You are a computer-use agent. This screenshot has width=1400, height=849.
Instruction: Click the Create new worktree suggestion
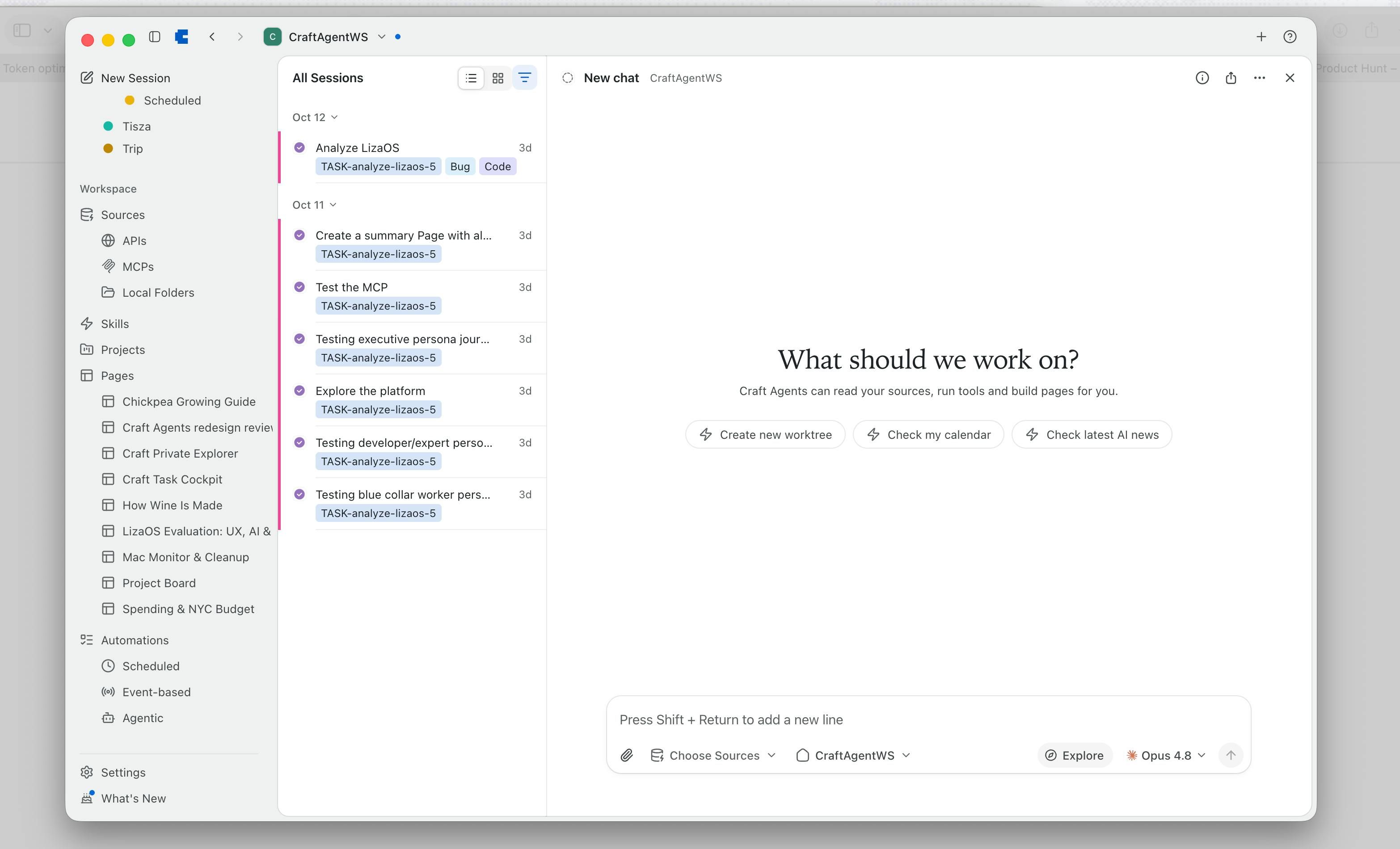(x=765, y=434)
